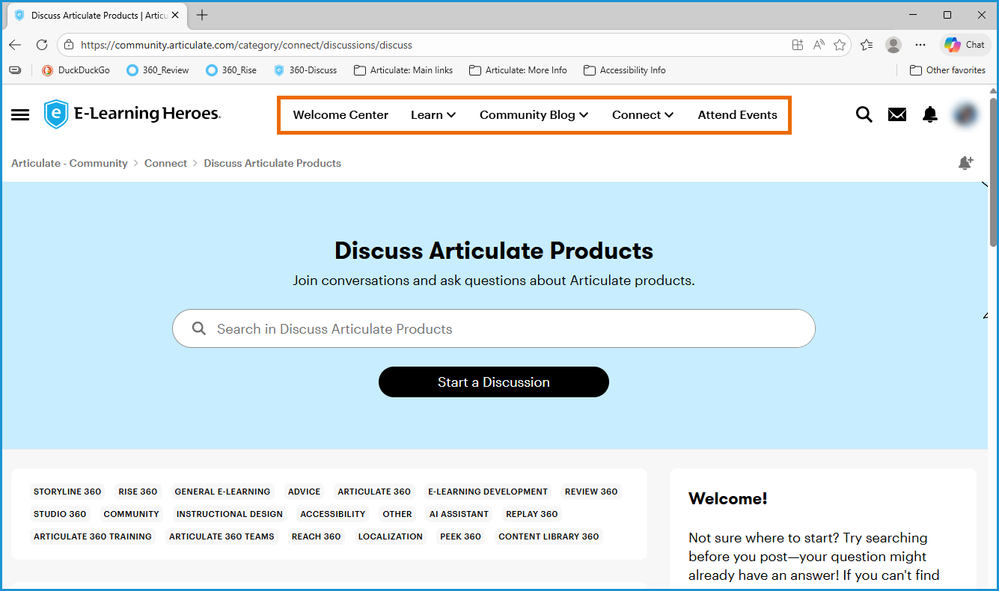Go to Articulate - Community breadcrumb
This screenshot has width=999, height=591.
69,163
